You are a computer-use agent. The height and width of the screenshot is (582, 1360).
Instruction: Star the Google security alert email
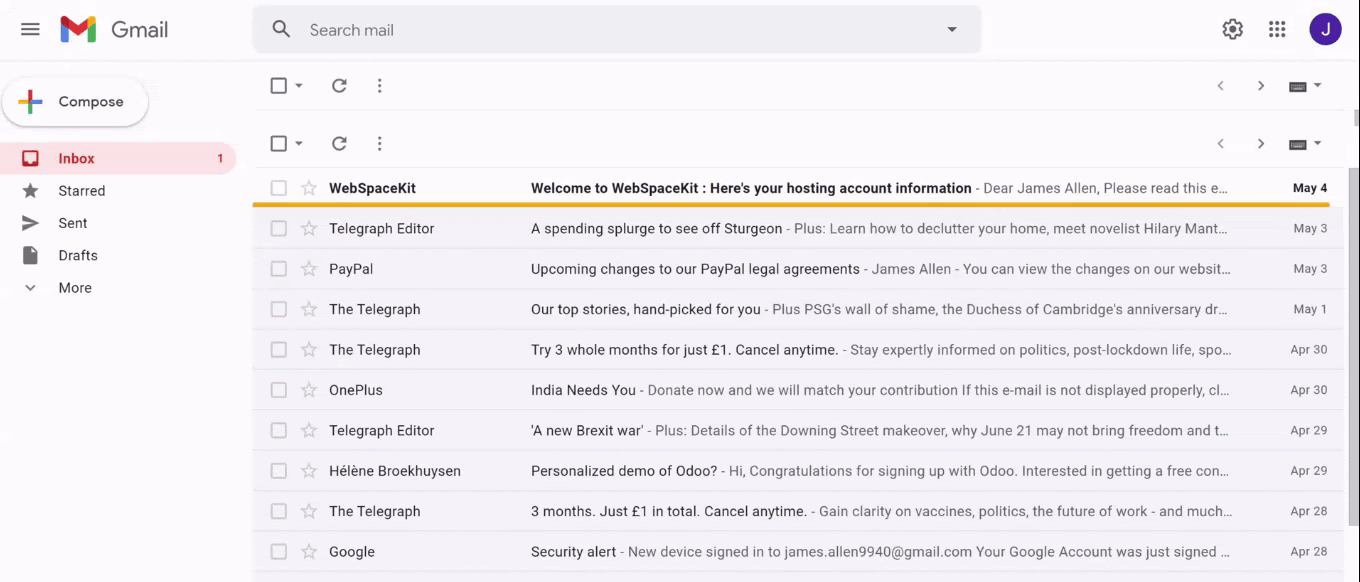coord(309,552)
